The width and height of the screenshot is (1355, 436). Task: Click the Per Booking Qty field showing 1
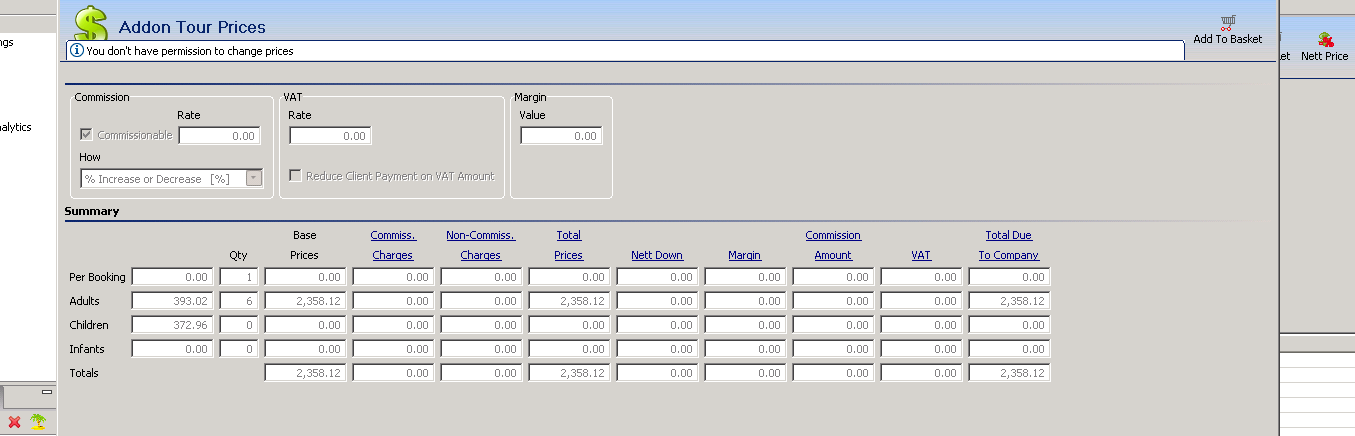[x=238, y=277]
